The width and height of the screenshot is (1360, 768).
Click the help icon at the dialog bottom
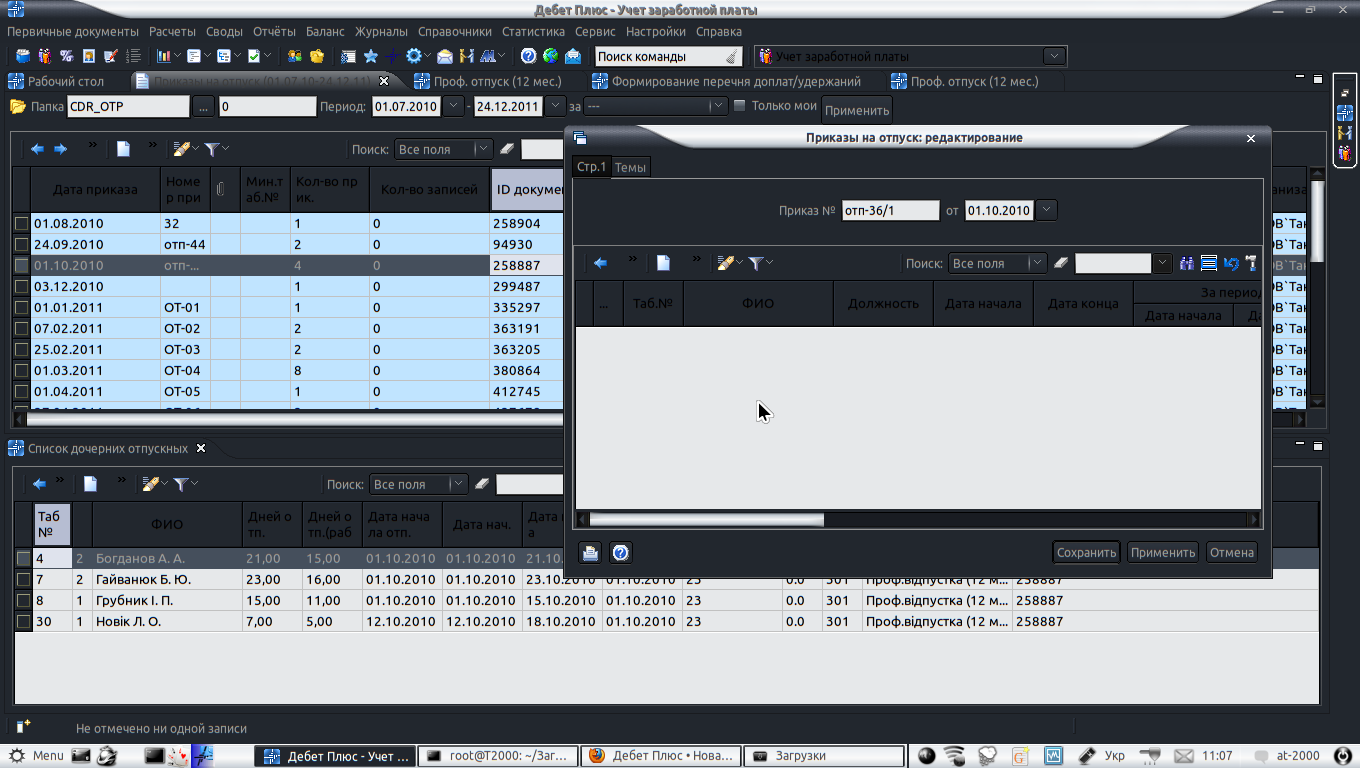click(620, 552)
